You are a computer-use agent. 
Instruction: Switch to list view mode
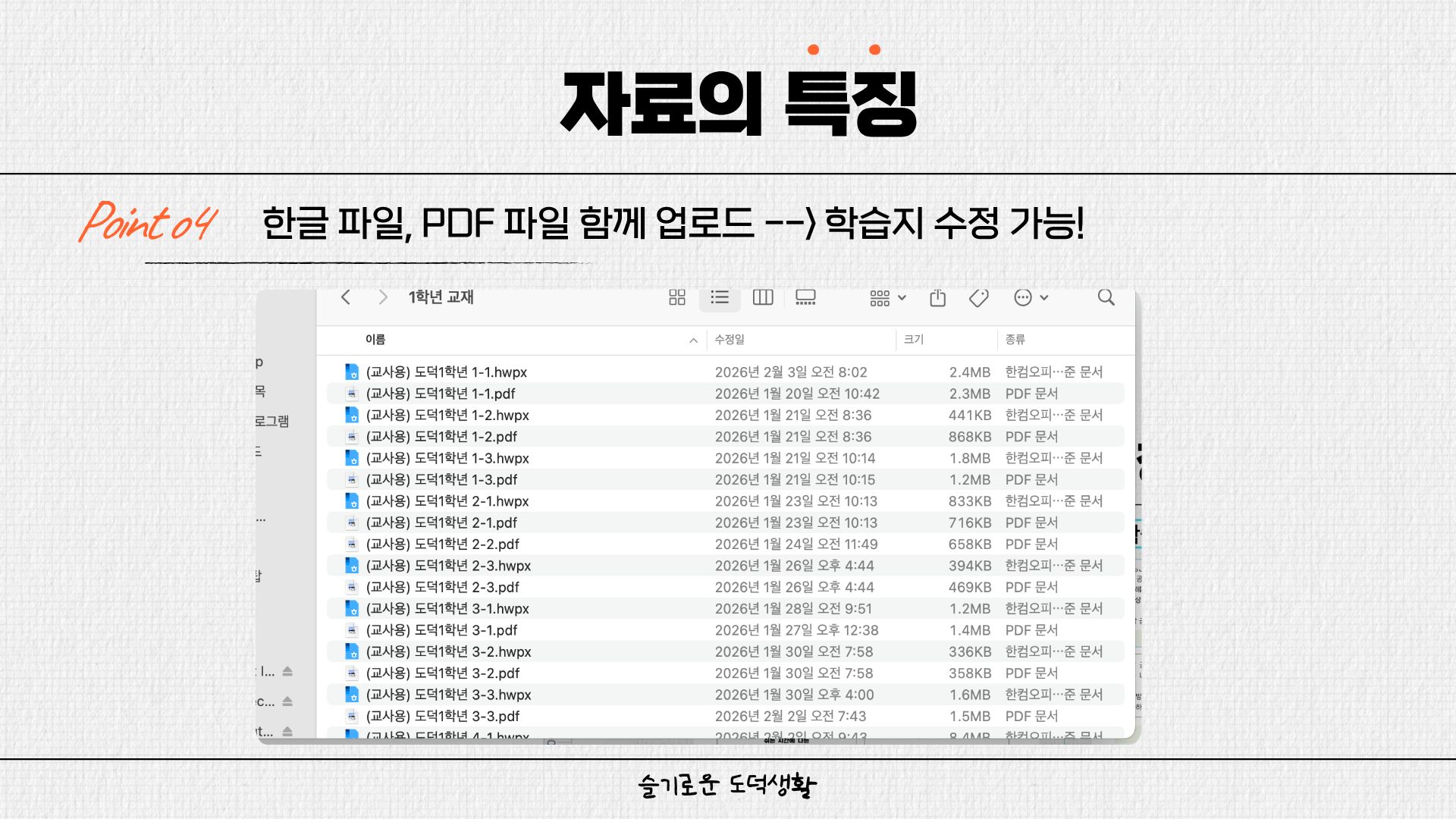click(720, 297)
